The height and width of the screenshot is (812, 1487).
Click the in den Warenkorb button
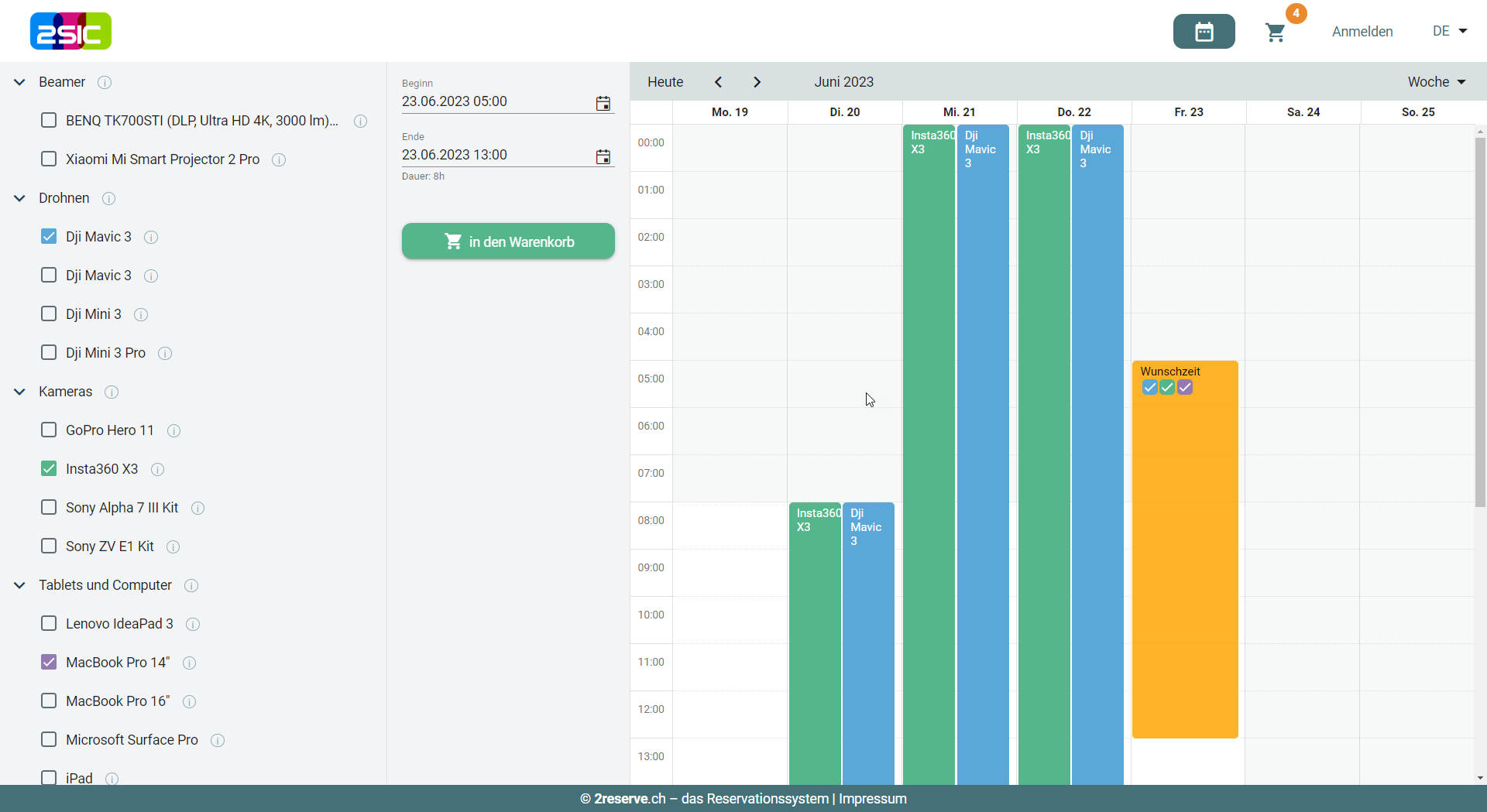point(508,242)
